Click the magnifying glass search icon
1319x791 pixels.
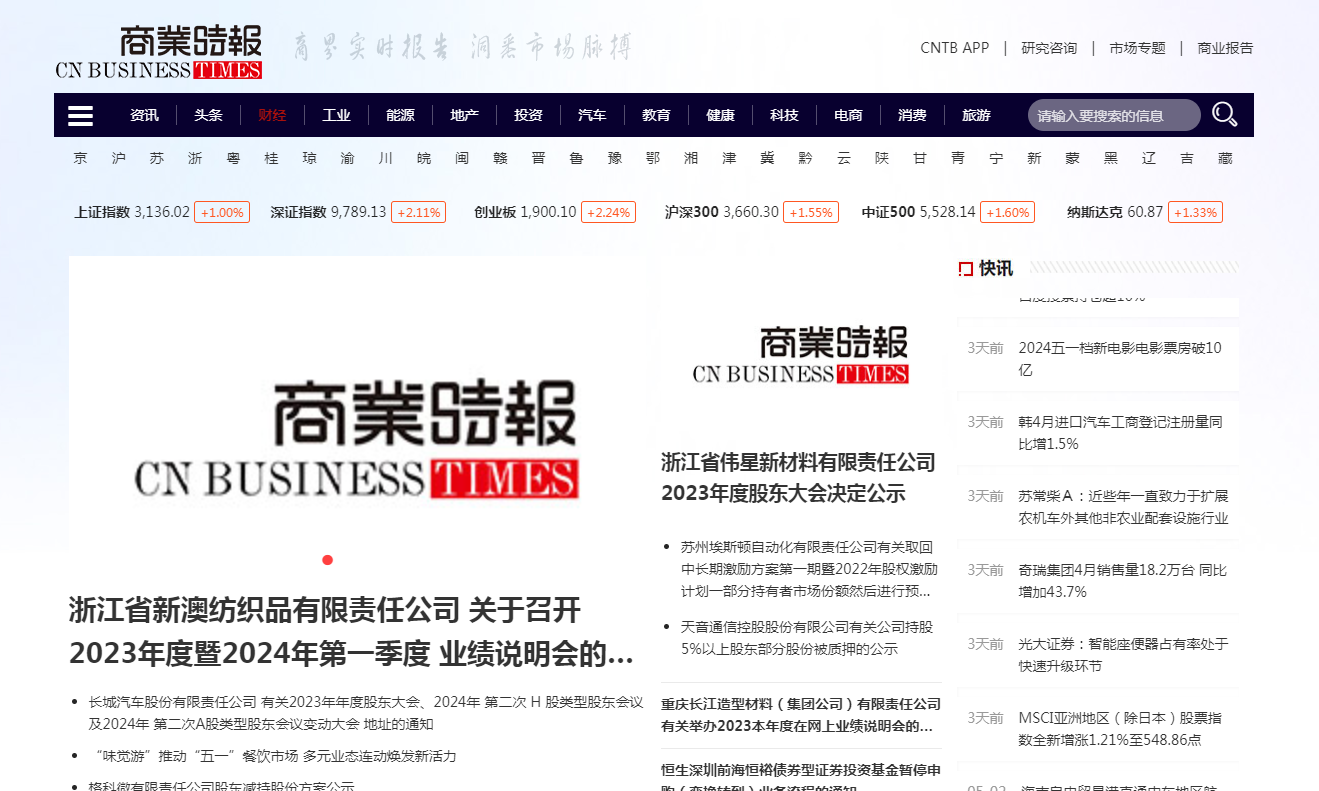[1224, 115]
